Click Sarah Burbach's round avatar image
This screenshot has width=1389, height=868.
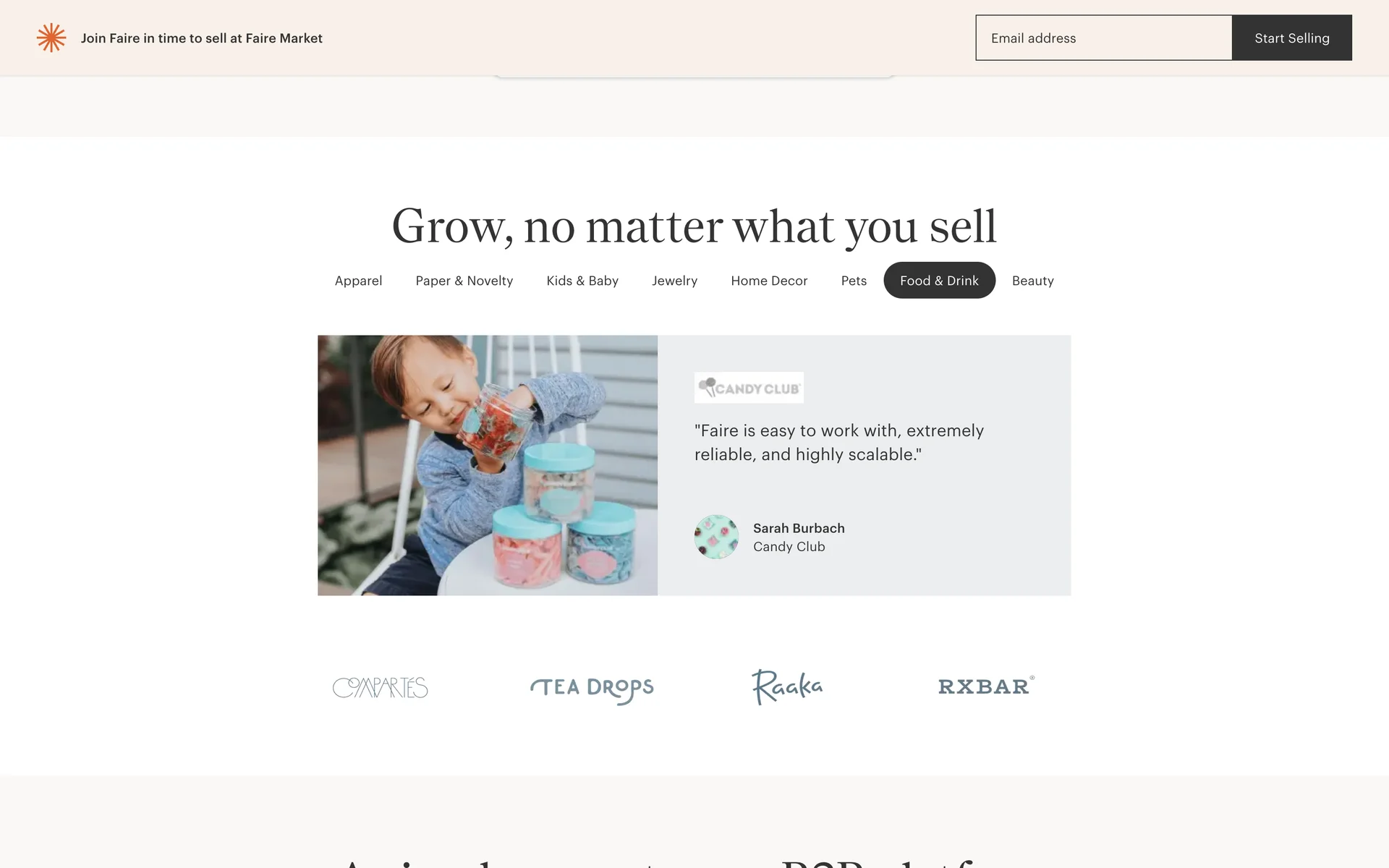[x=716, y=537]
